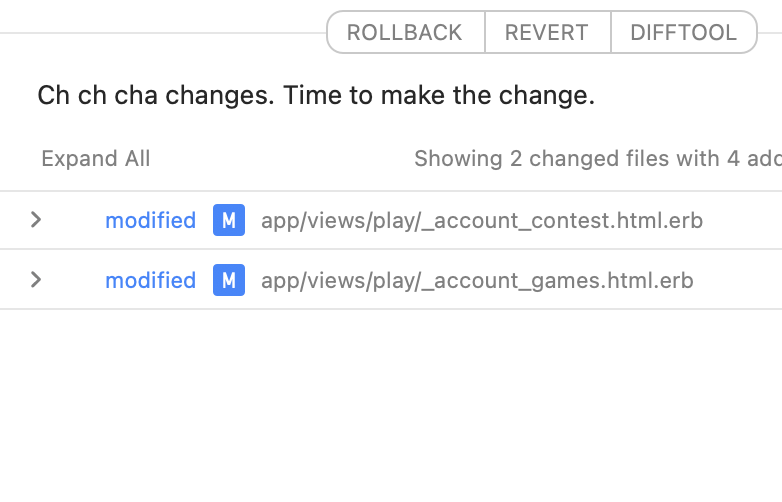
Task: Click the modified link for _account_games.html.erb
Action: pyautogui.click(x=150, y=280)
